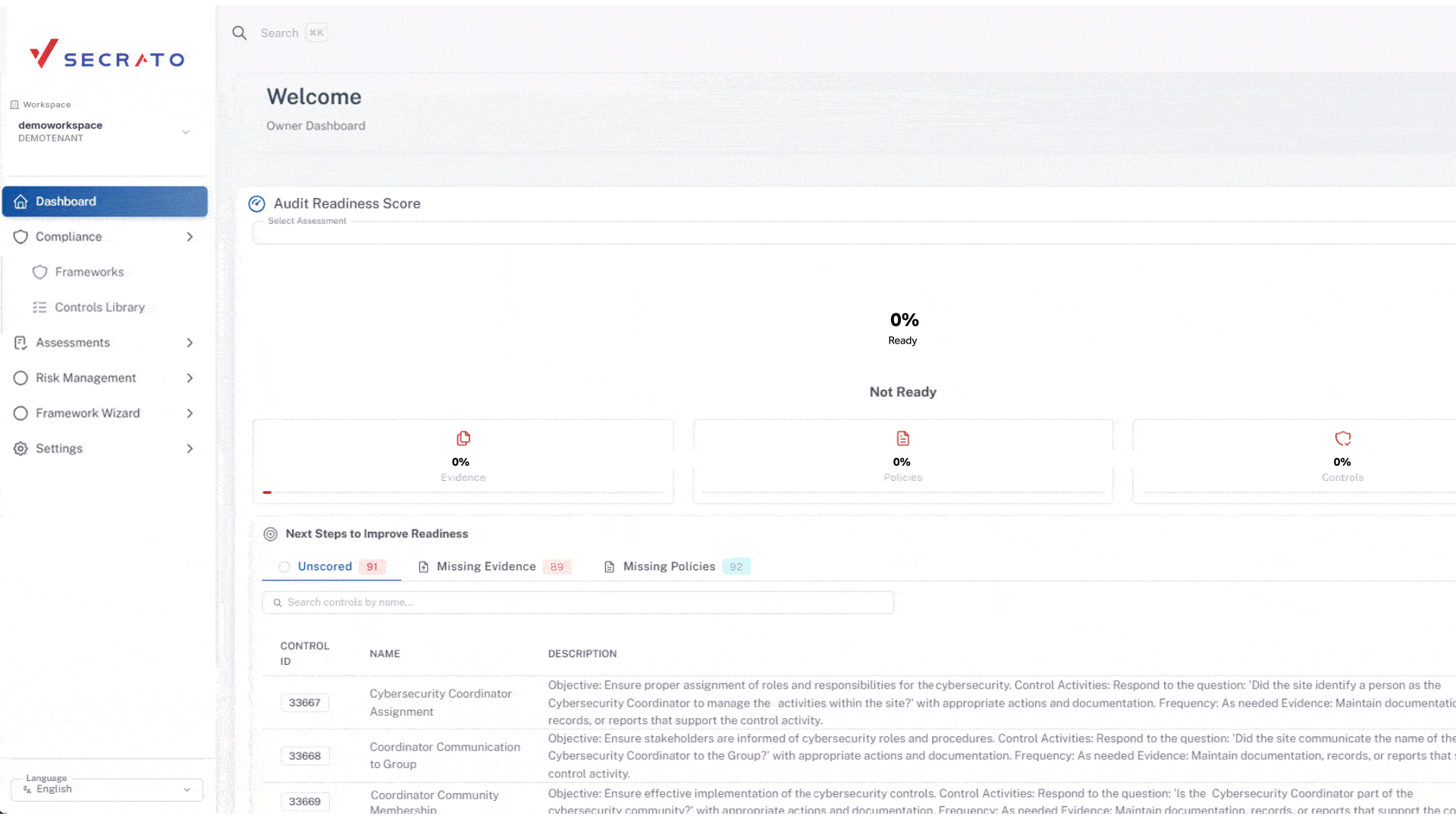Switch to the Missing Evidence tab
The height and width of the screenshot is (819, 1456).
coord(486,566)
